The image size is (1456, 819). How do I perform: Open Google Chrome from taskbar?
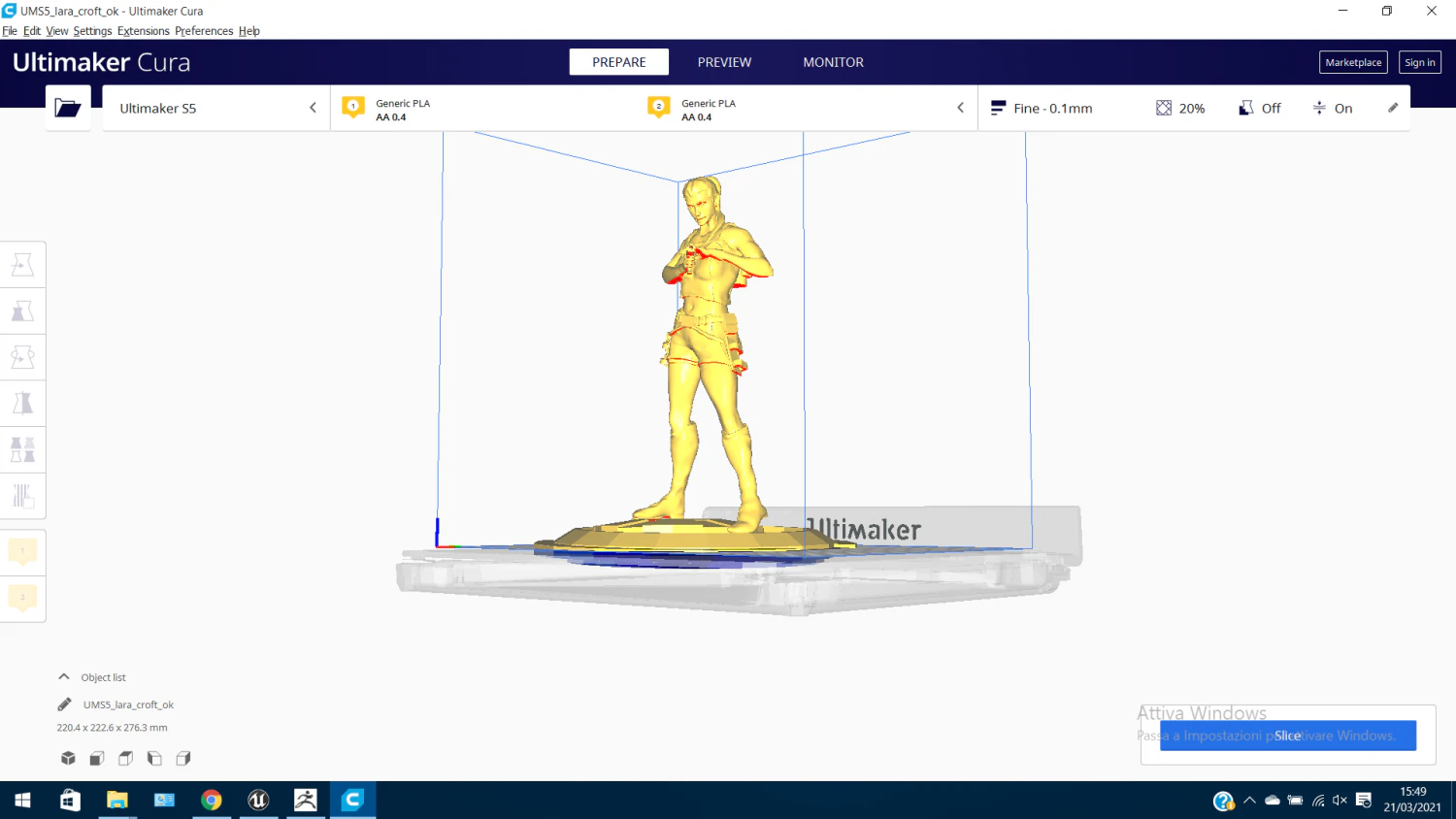[212, 801]
